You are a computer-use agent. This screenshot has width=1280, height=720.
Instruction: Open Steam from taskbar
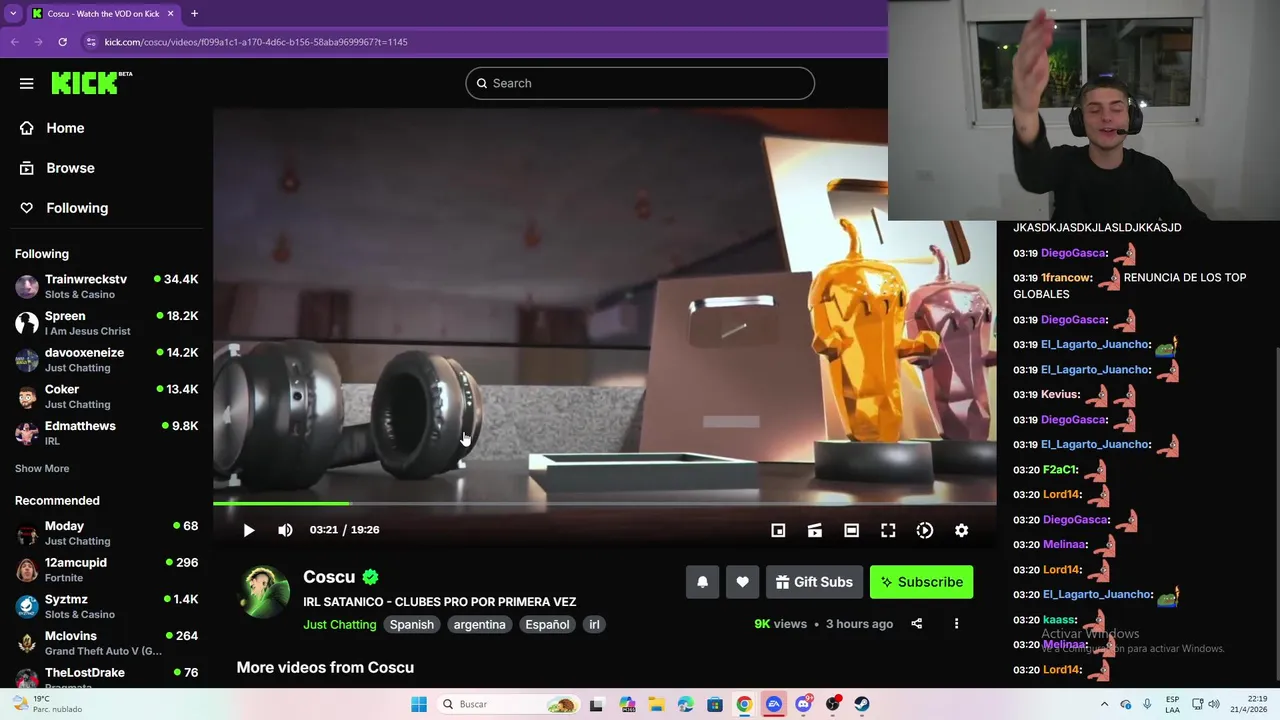click(x=862, y=704)
